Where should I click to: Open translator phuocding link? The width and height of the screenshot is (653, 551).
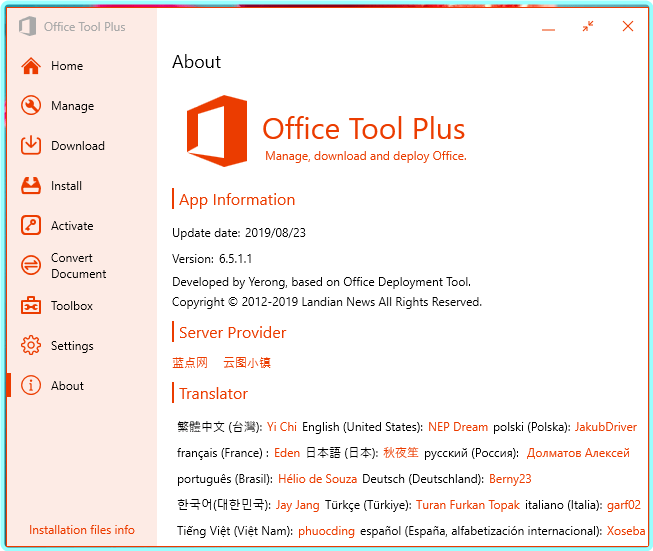click(326, 531)
